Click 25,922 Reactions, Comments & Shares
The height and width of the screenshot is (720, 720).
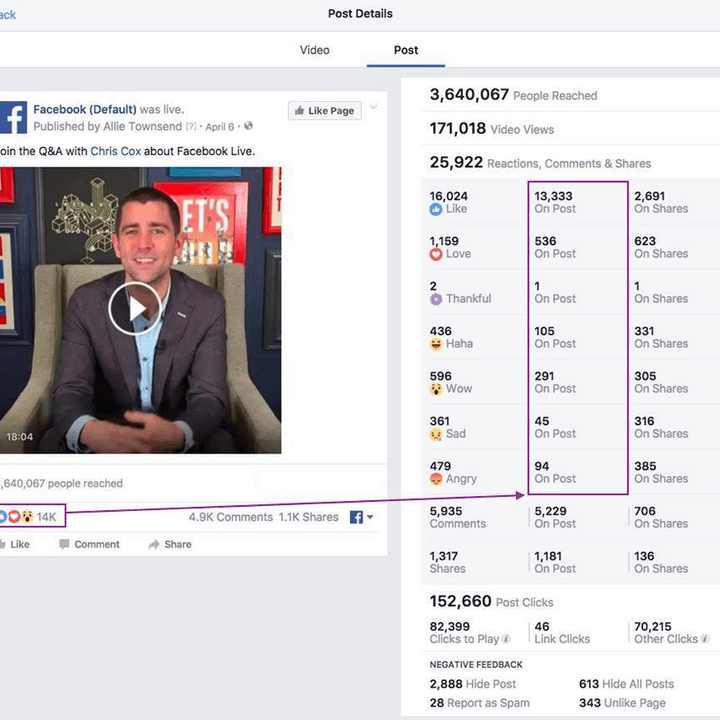(540, 163)
